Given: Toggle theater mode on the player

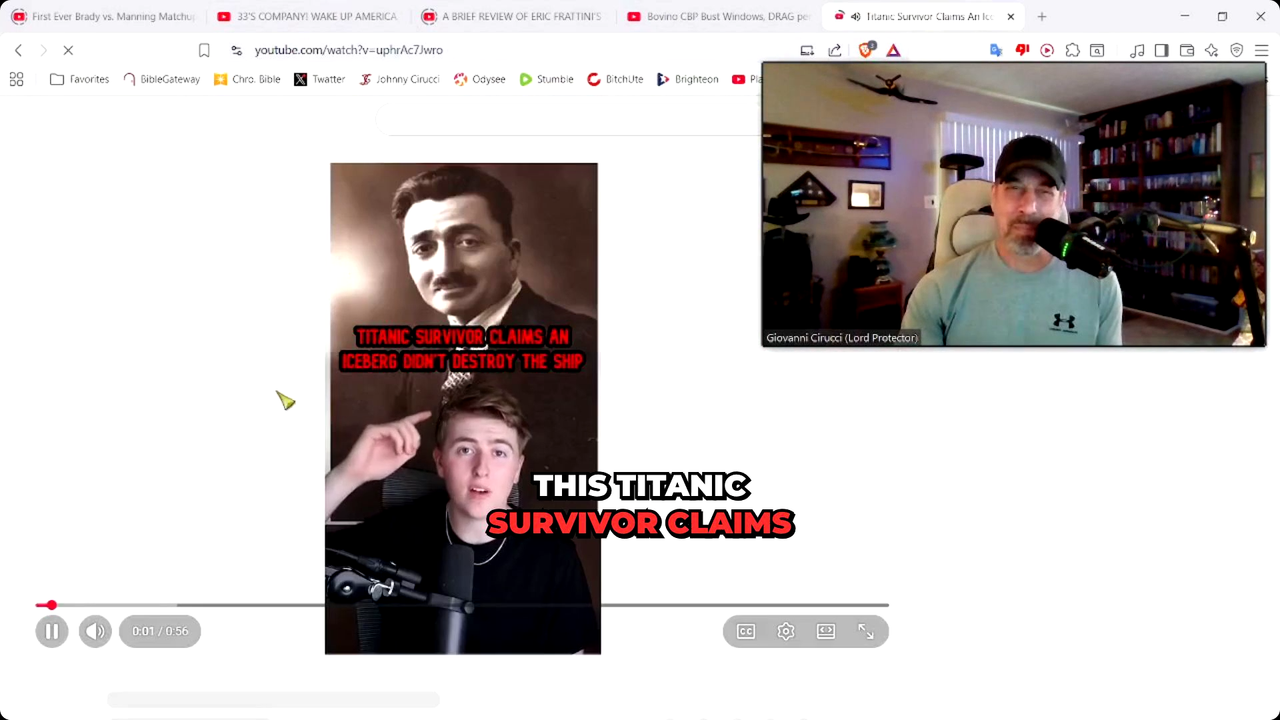Looking at the screenshot, I should [826, 631].
